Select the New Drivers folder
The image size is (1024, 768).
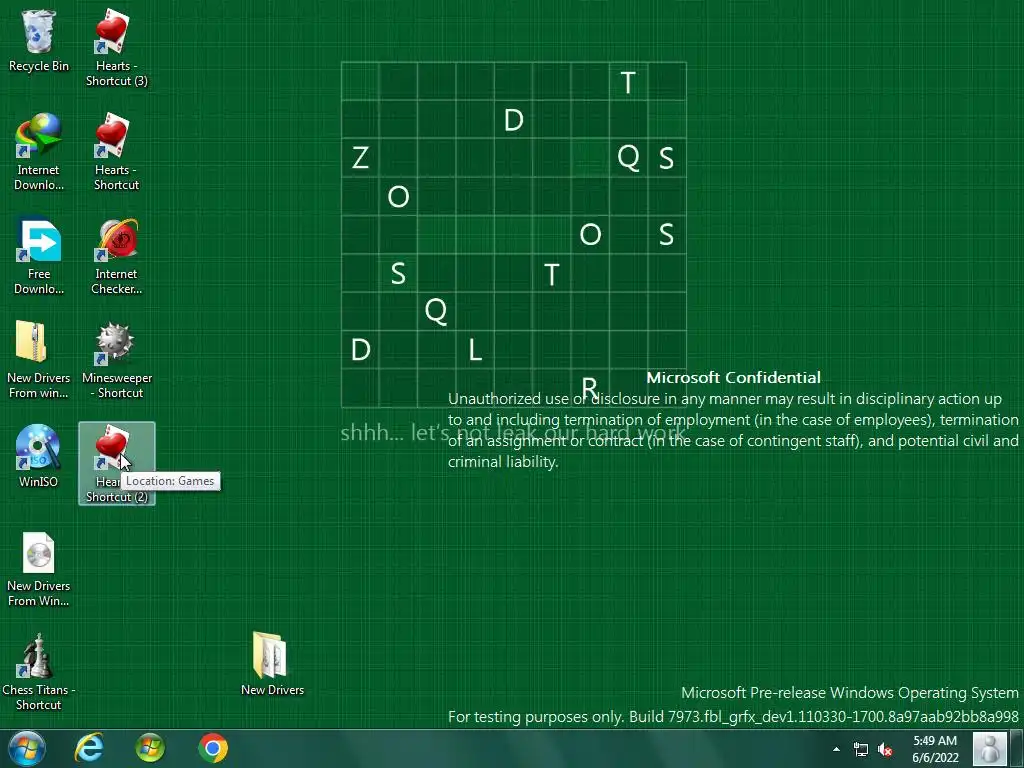pos(272,664)
